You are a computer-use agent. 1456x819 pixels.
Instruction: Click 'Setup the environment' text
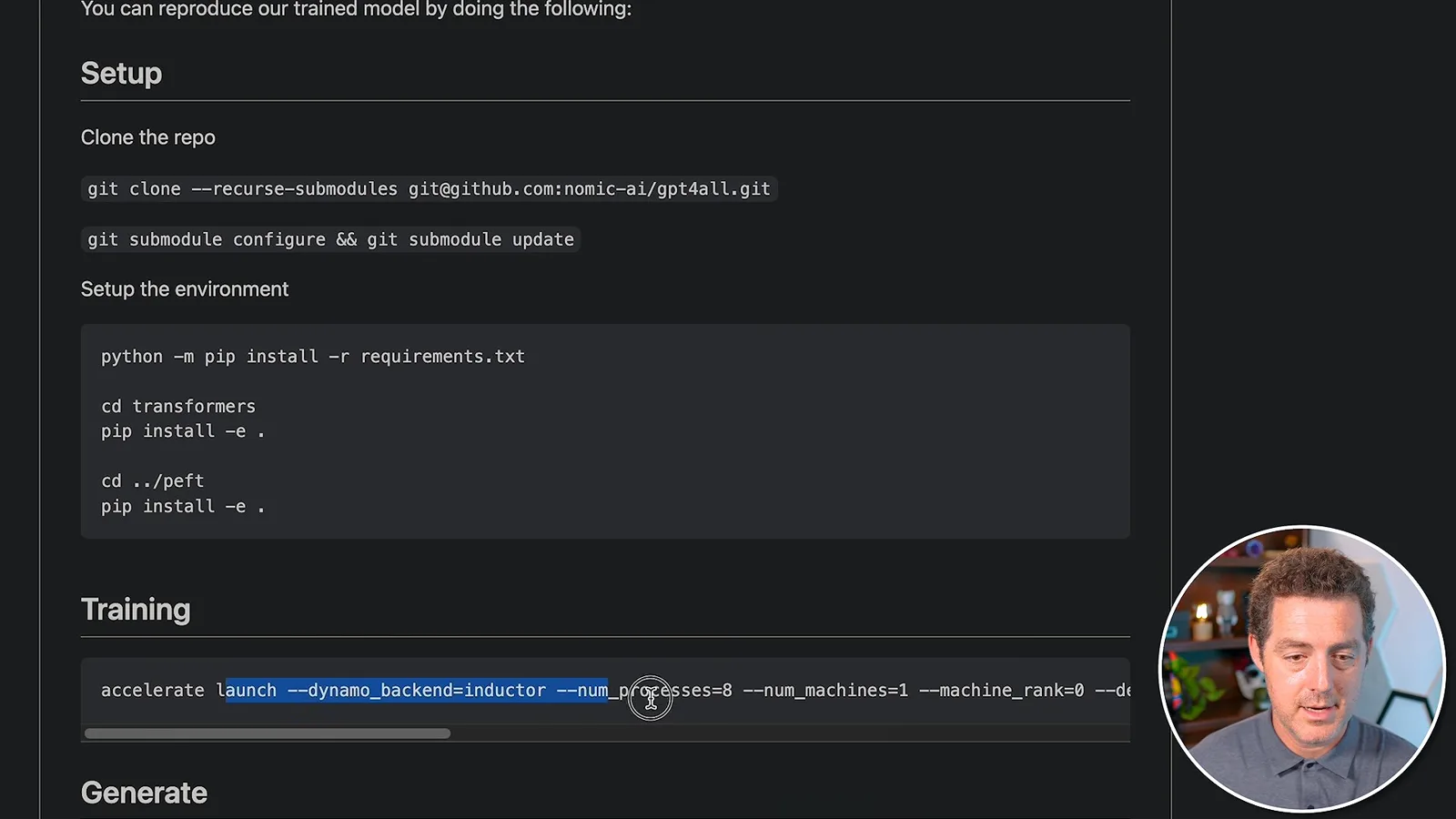pyautogui.click(x=185, y=289)
